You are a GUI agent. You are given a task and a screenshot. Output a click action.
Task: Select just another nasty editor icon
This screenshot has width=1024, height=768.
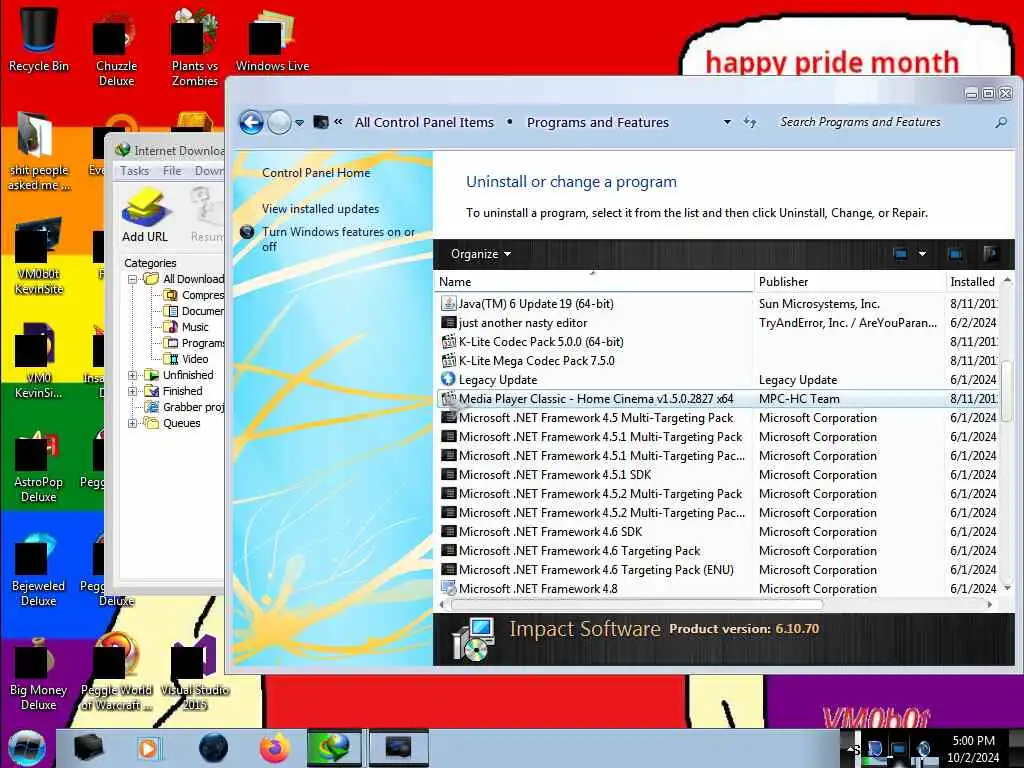(x=449, y=323)
